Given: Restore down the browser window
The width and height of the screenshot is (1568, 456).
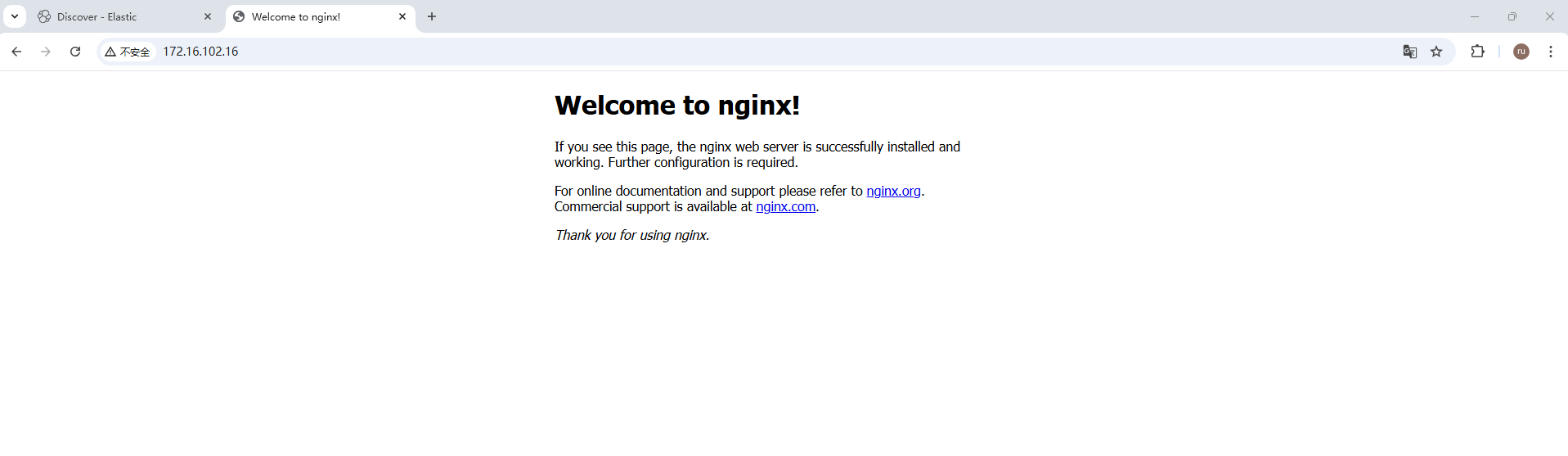Looking at the screenshot, I should click(1512, 16).
